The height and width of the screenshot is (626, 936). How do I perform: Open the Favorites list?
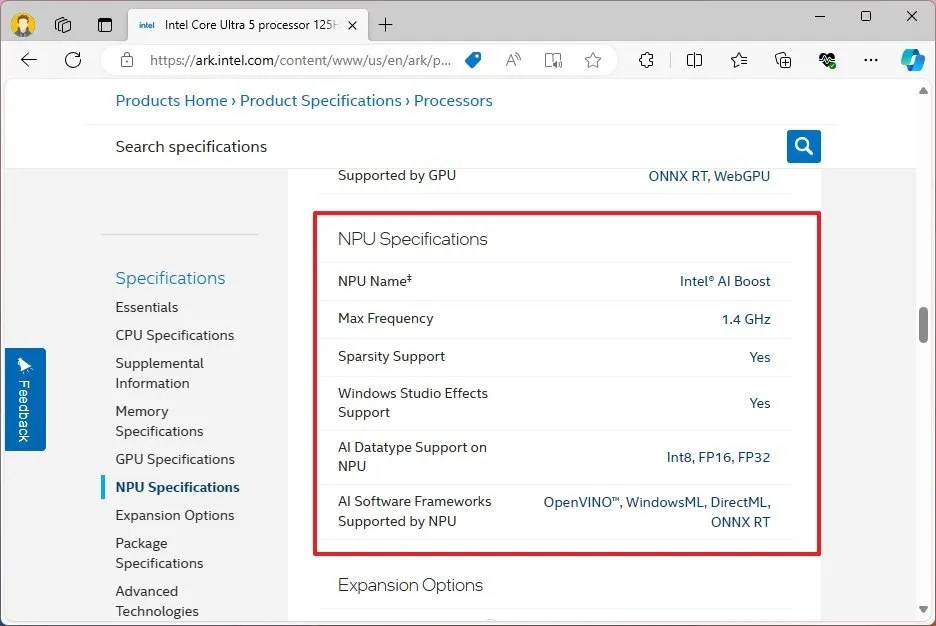[738, 60]
